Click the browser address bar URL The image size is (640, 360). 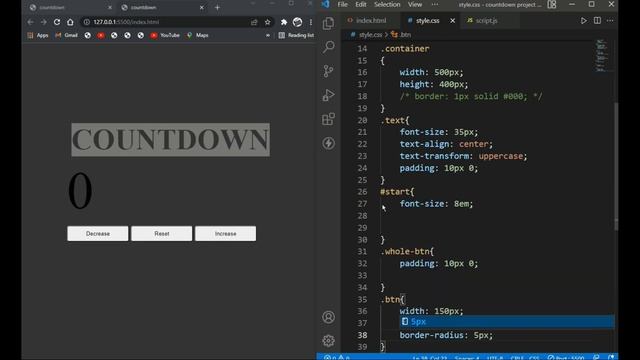coord(126,22)
